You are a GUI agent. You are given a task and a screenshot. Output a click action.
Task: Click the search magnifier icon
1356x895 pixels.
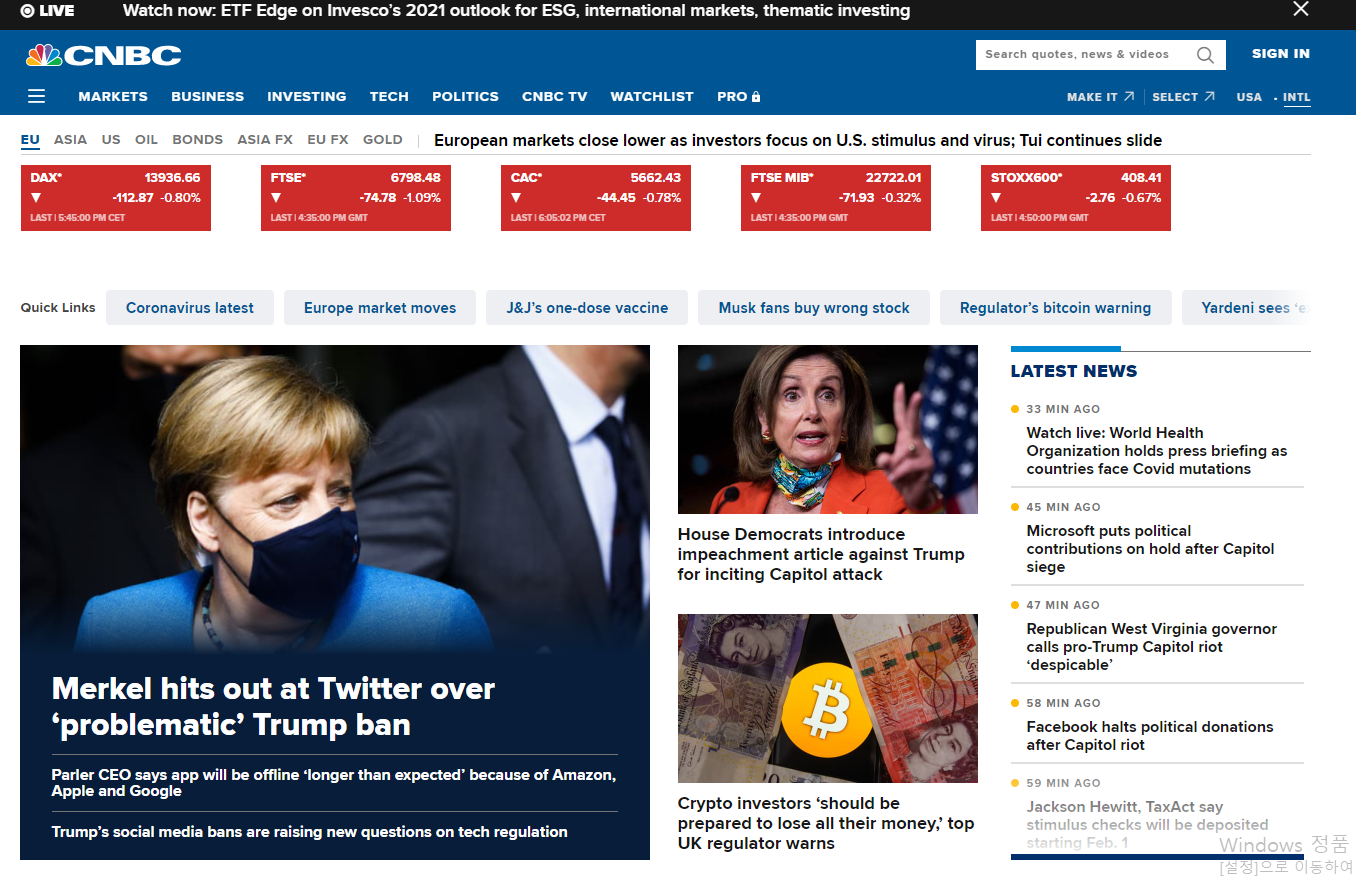coord(1206,55)
